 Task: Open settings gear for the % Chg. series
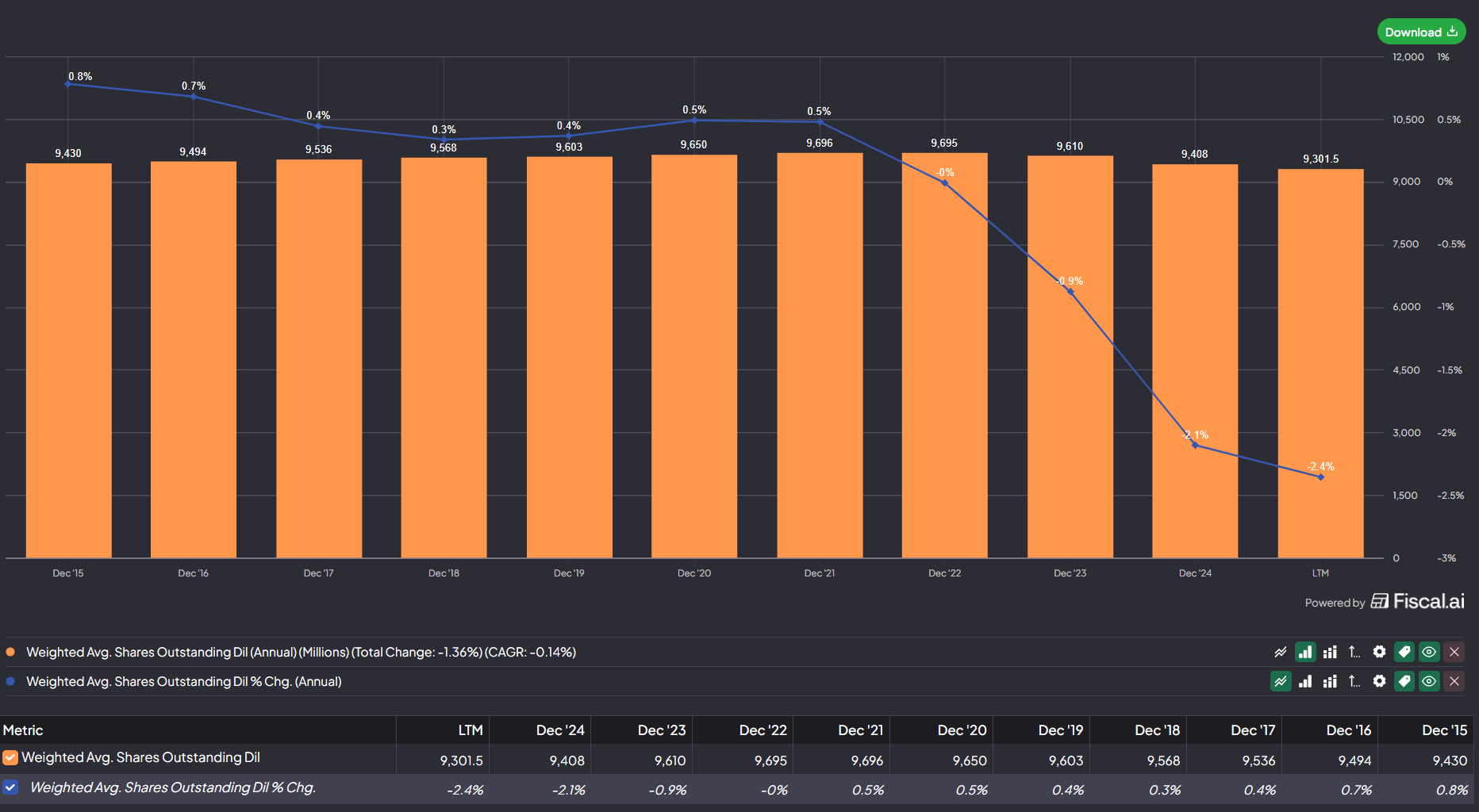(1379, 681)
